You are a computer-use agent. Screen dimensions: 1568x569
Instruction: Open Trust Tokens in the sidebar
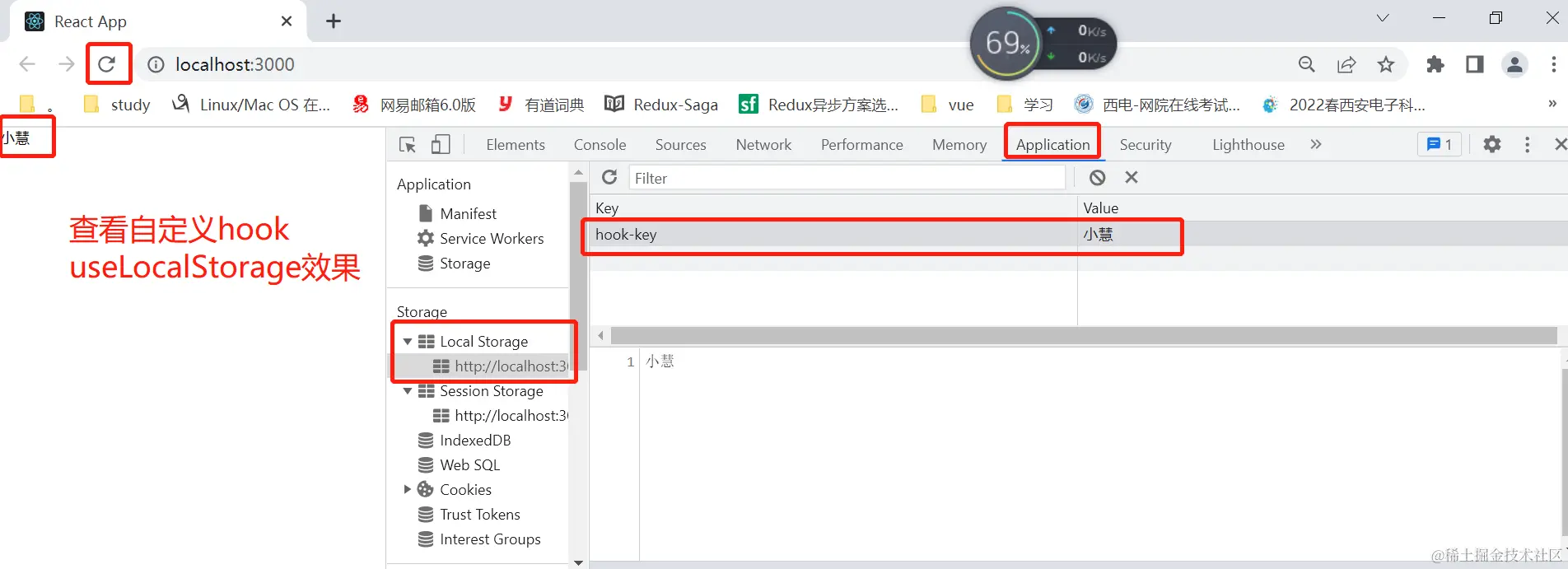pos(480,515)
